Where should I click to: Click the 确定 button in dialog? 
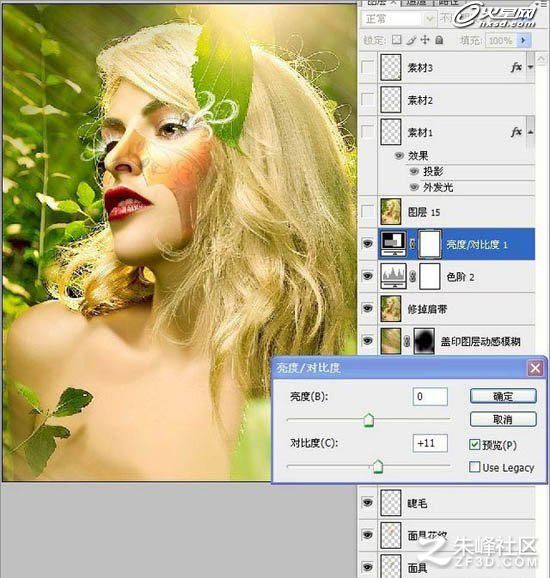point(503,396)
